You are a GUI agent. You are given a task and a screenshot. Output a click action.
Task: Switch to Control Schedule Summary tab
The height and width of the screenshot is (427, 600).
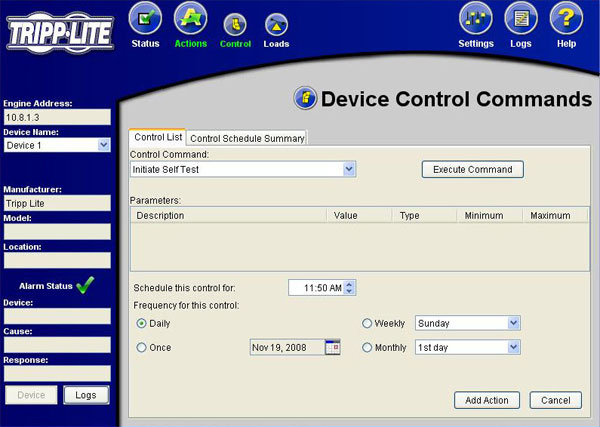click(x=247, y=138)
